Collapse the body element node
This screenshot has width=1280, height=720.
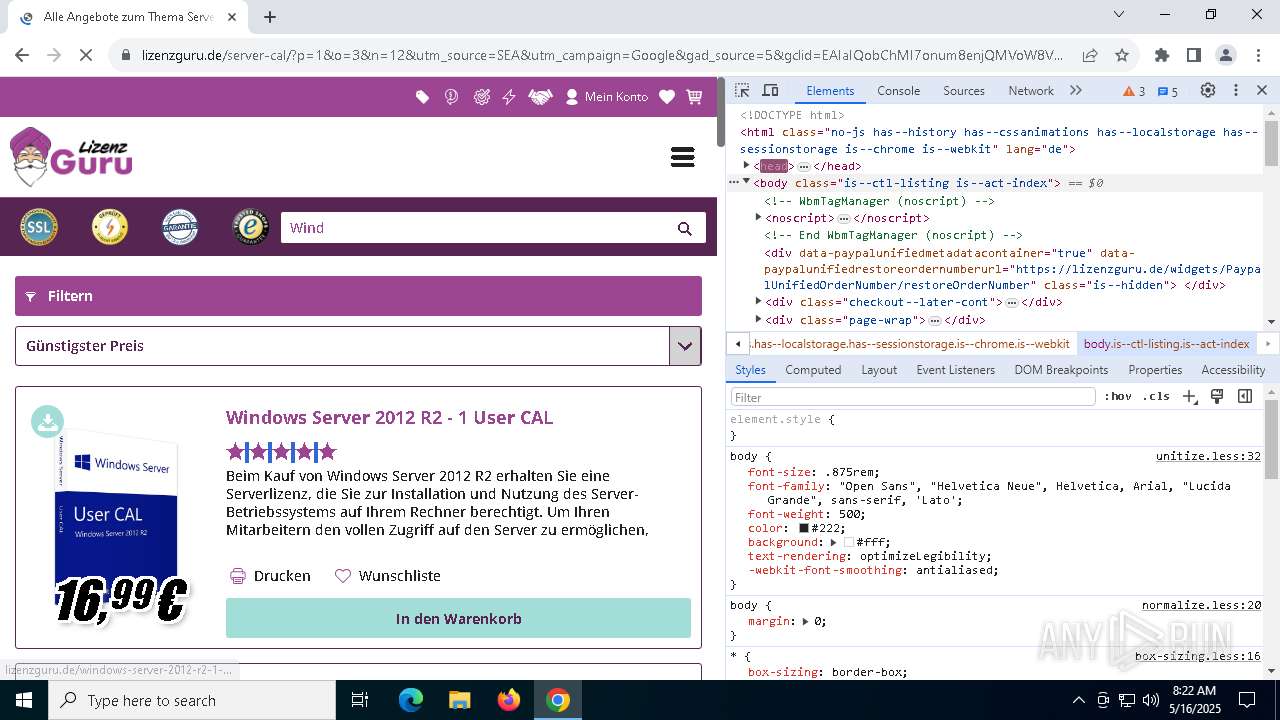click(x=746, y=182)
